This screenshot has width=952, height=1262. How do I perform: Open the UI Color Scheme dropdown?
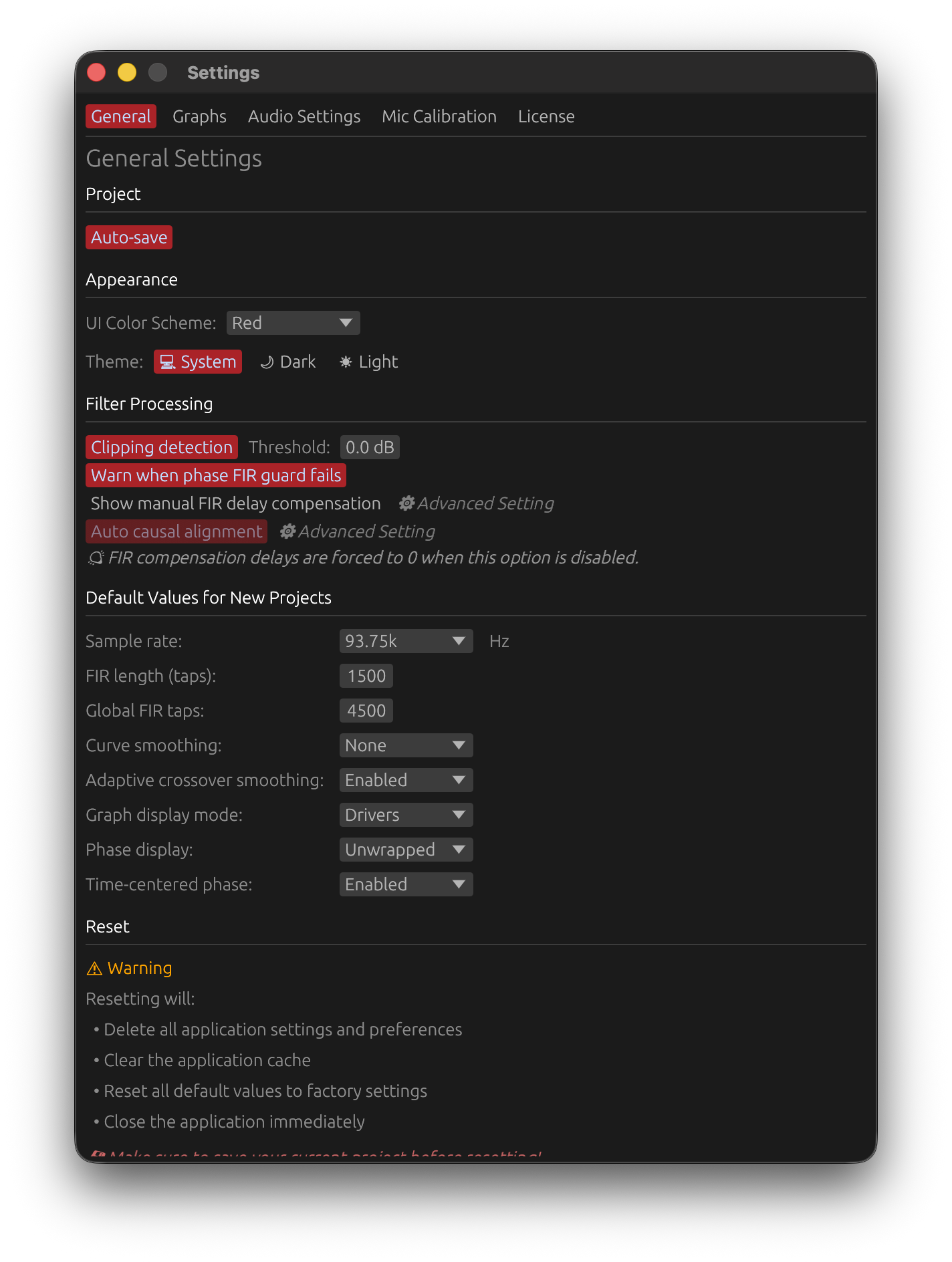point(293,323)
